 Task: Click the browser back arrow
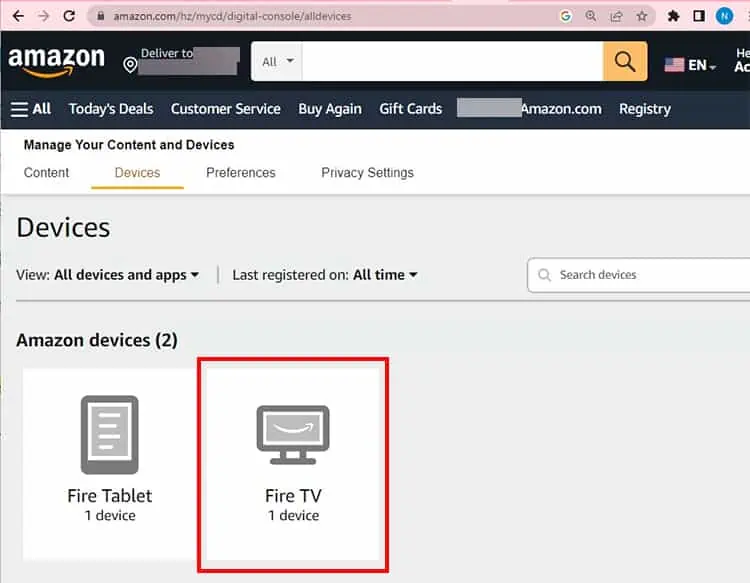18,16
